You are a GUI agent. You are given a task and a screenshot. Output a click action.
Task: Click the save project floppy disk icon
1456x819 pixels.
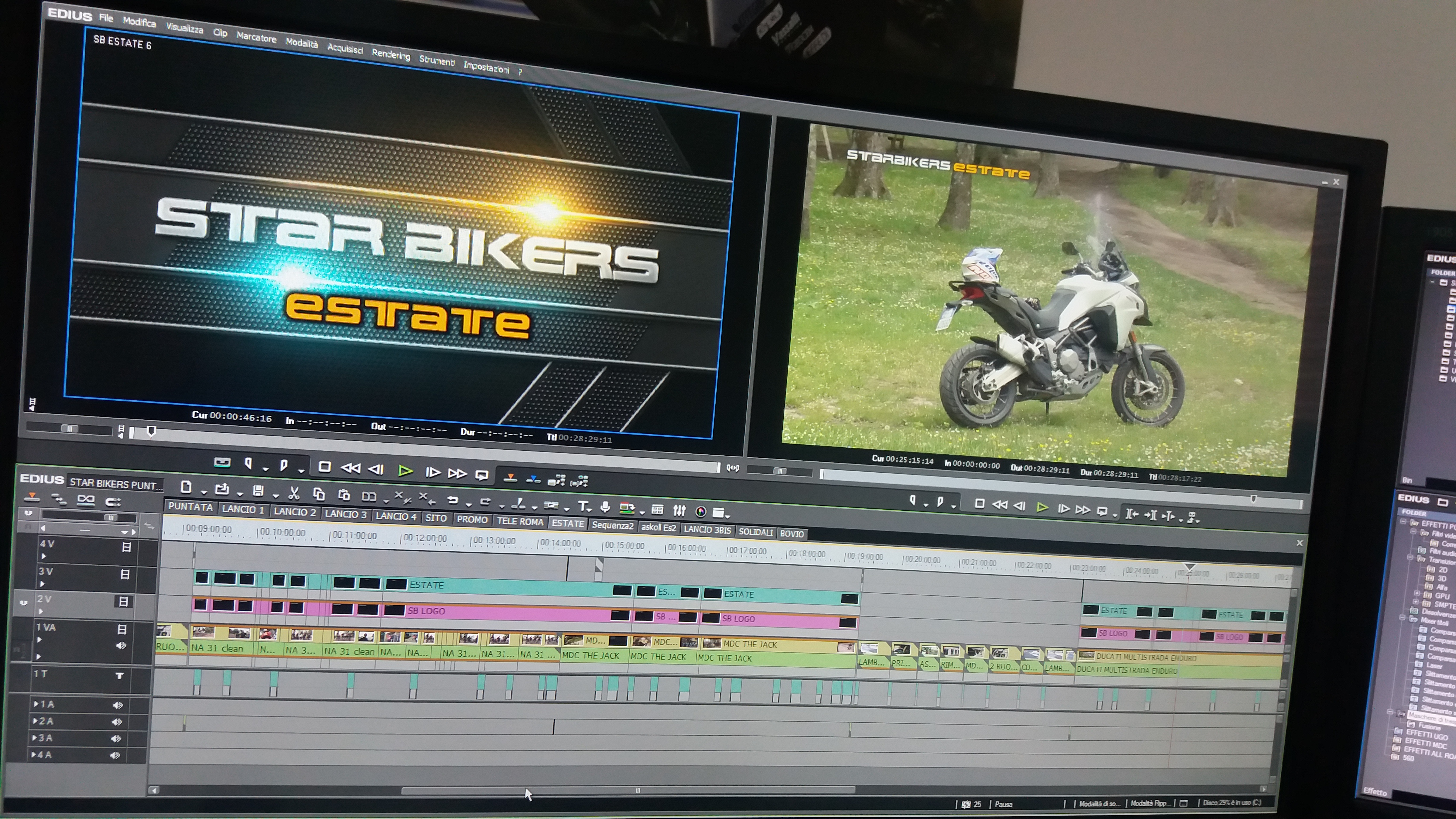[x=258, y=491]
